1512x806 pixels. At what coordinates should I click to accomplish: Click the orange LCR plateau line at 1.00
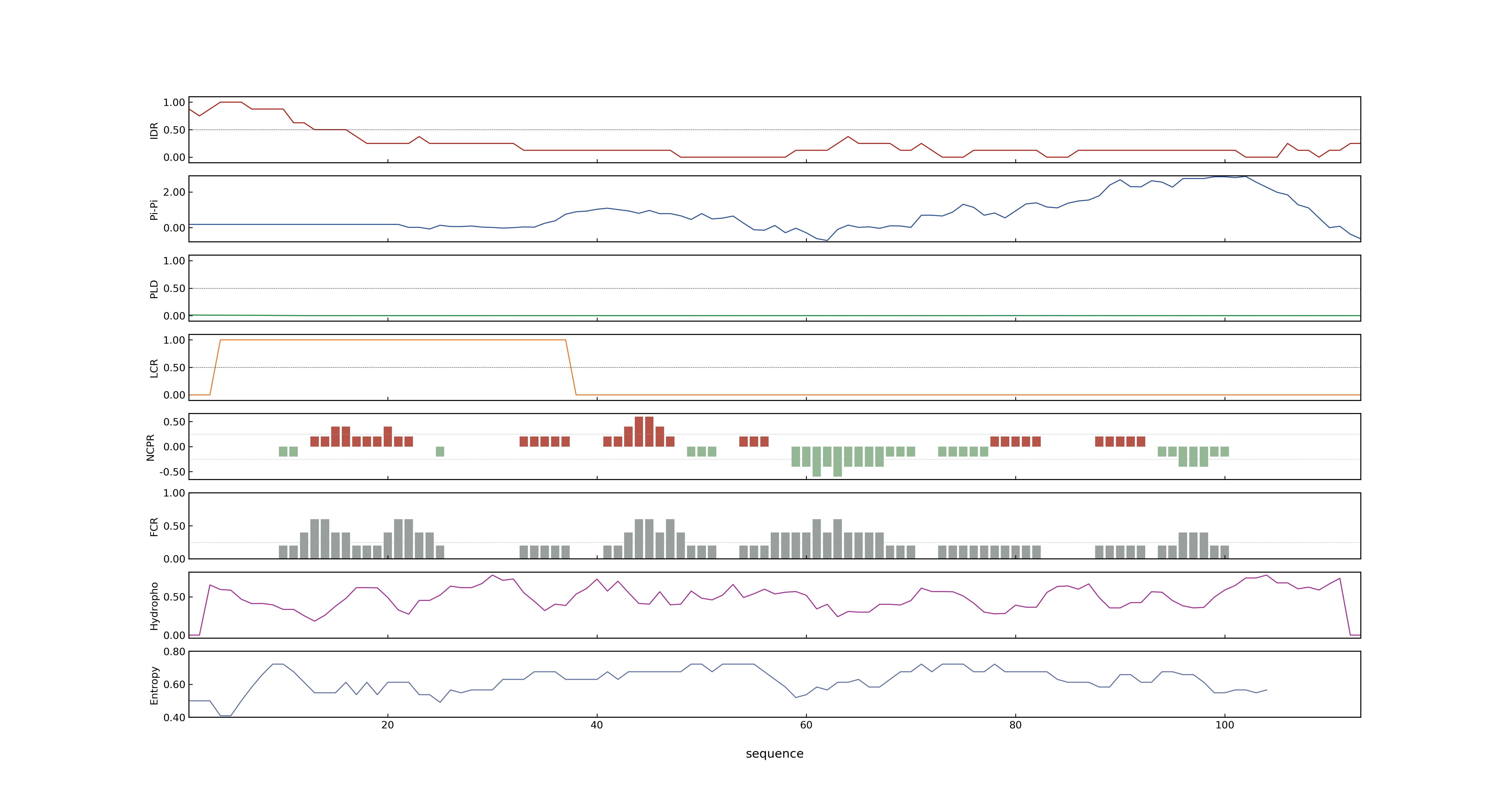coord(393,340)
